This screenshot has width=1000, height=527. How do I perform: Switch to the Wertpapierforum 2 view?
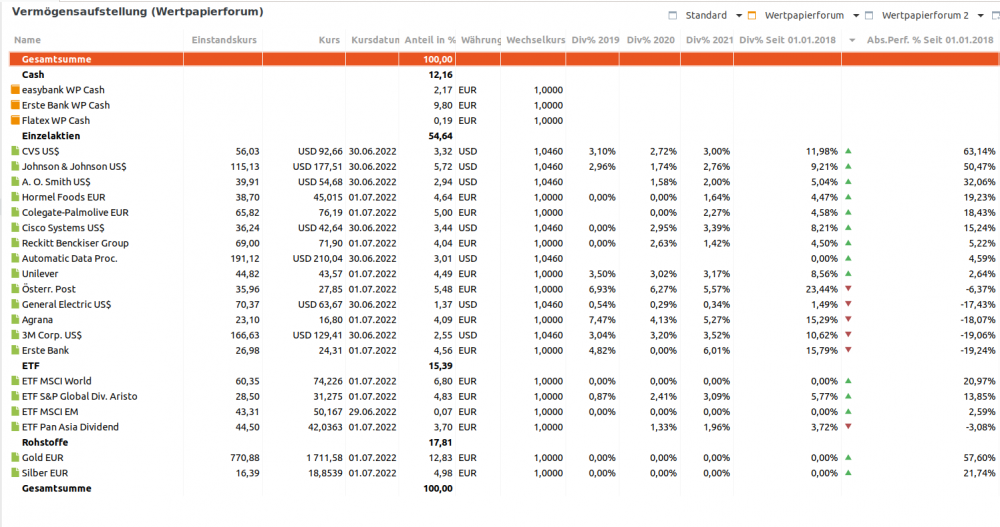[925, 15]
